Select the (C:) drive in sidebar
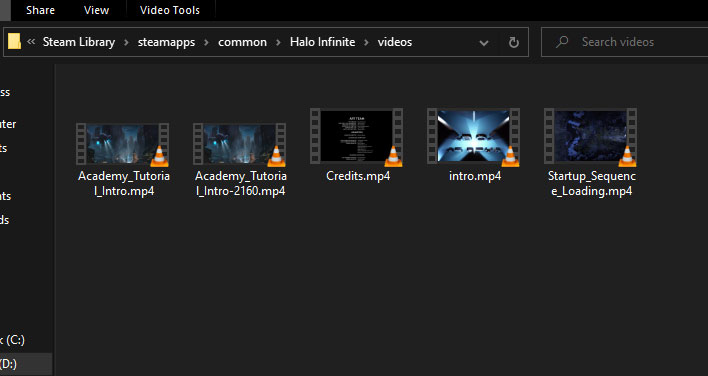This screenshot has height=376, width=708. 13,340
